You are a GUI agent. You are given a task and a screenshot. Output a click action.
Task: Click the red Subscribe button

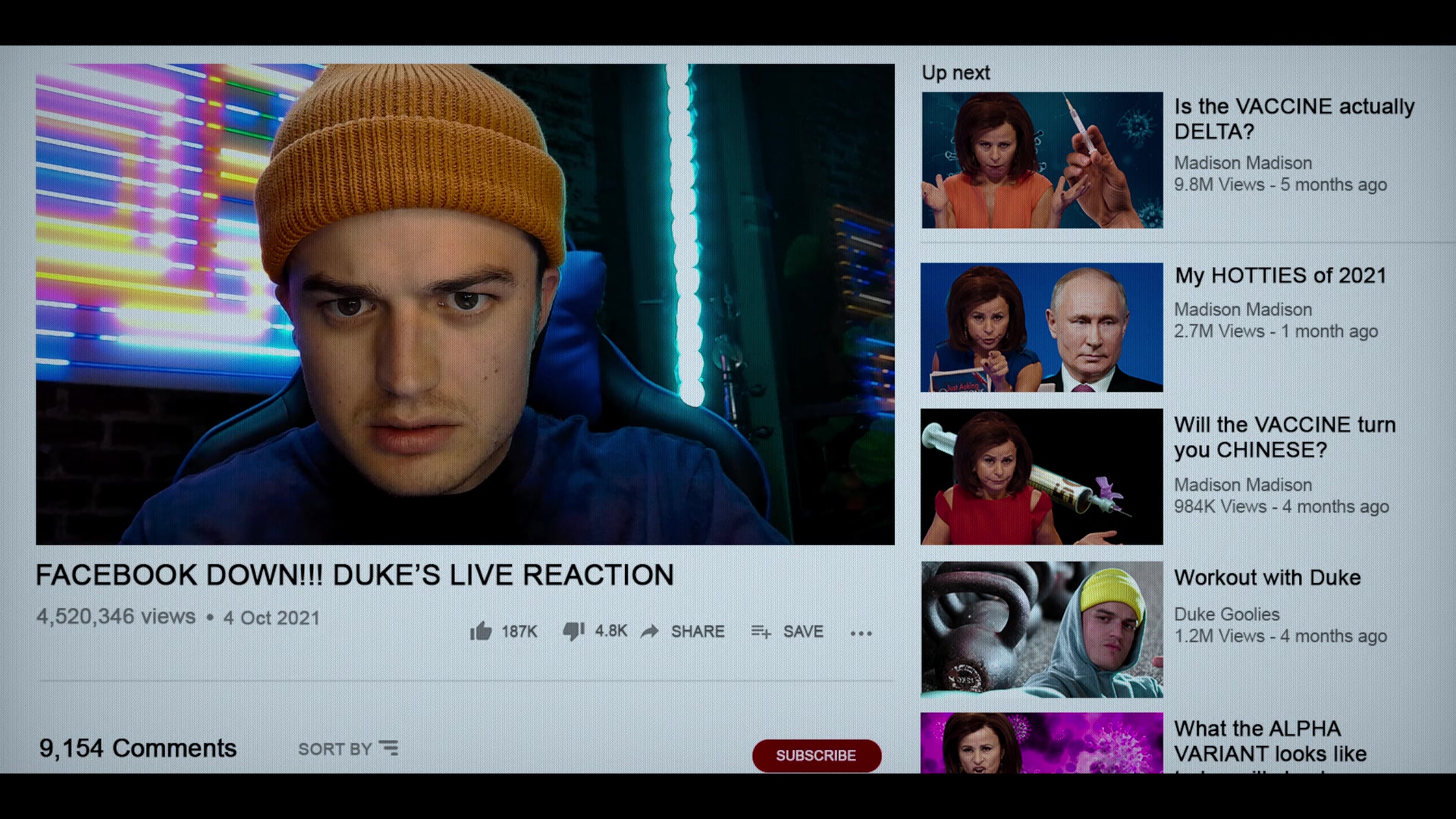(817, 756)
